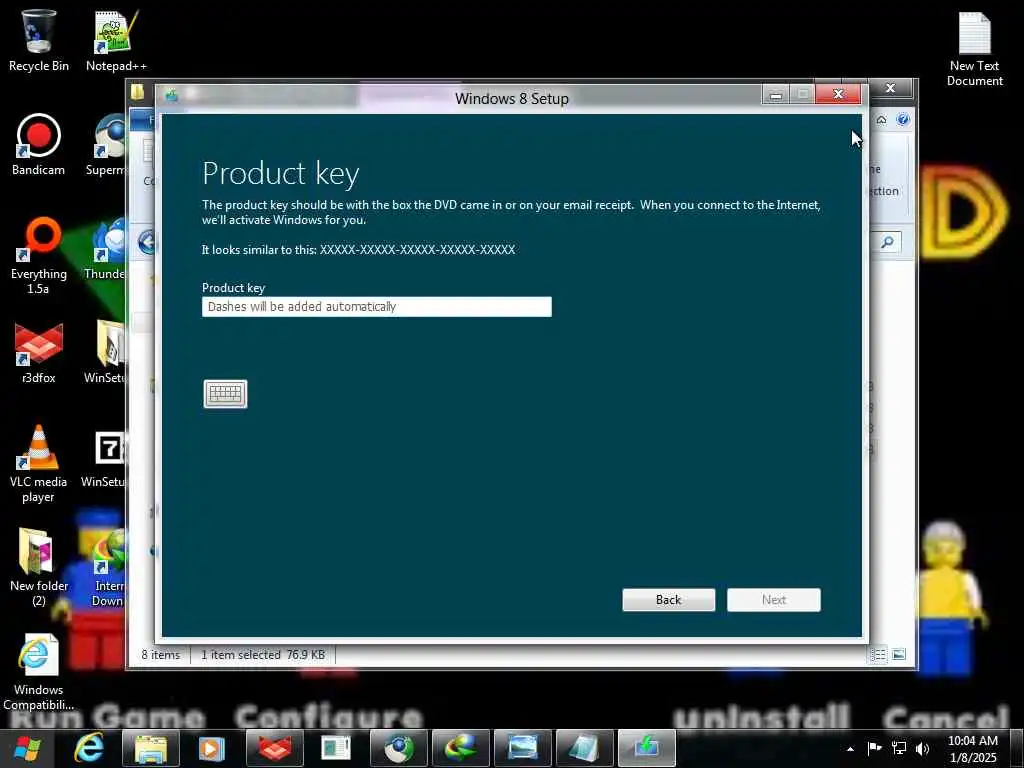This screenshot has height=768, width=1024.
Task: Switch Explorer to details view icon
Action: coord(878,654)
